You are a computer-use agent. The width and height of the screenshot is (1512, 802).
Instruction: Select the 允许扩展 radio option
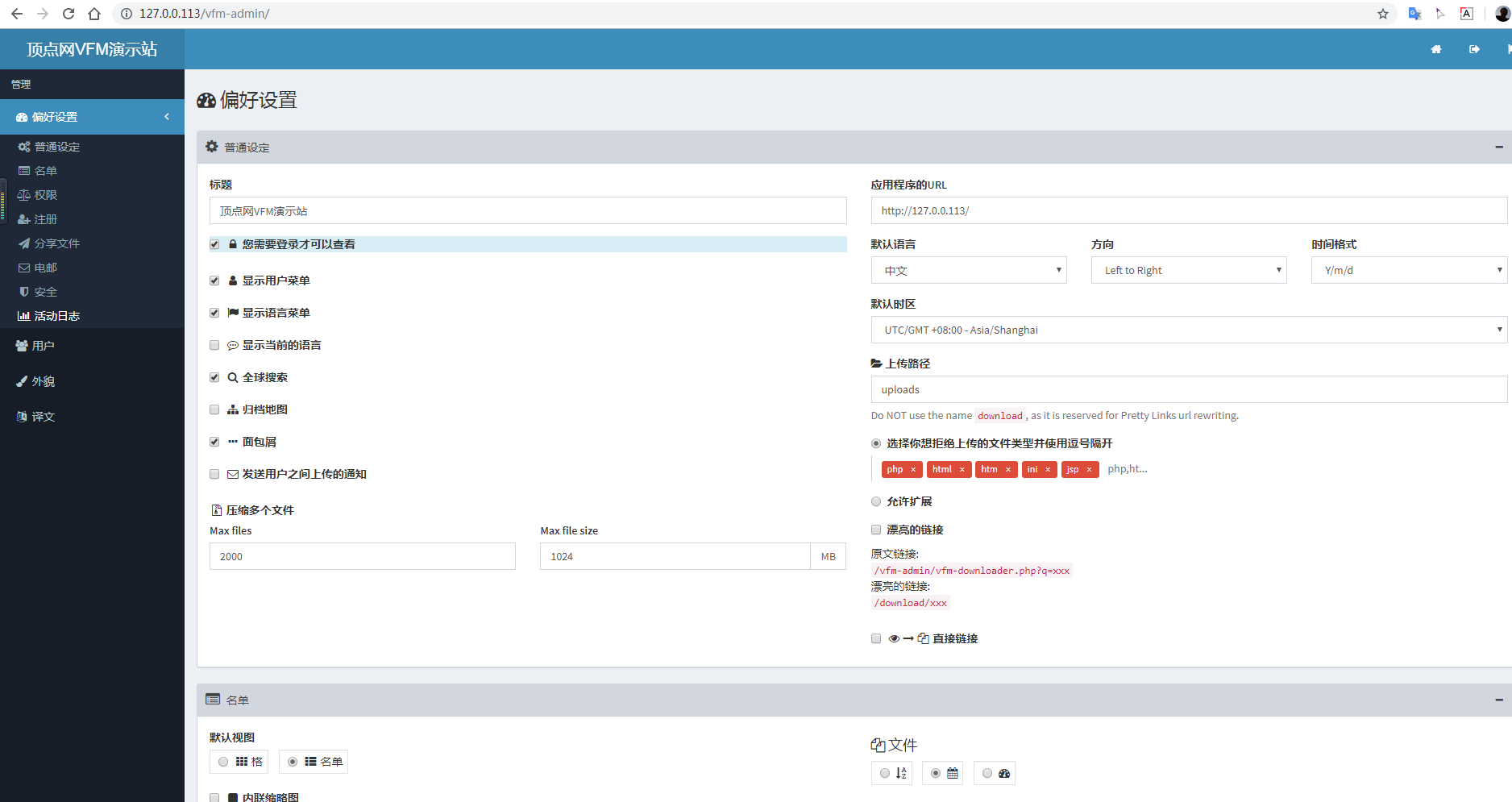click(x=876, y=501)
